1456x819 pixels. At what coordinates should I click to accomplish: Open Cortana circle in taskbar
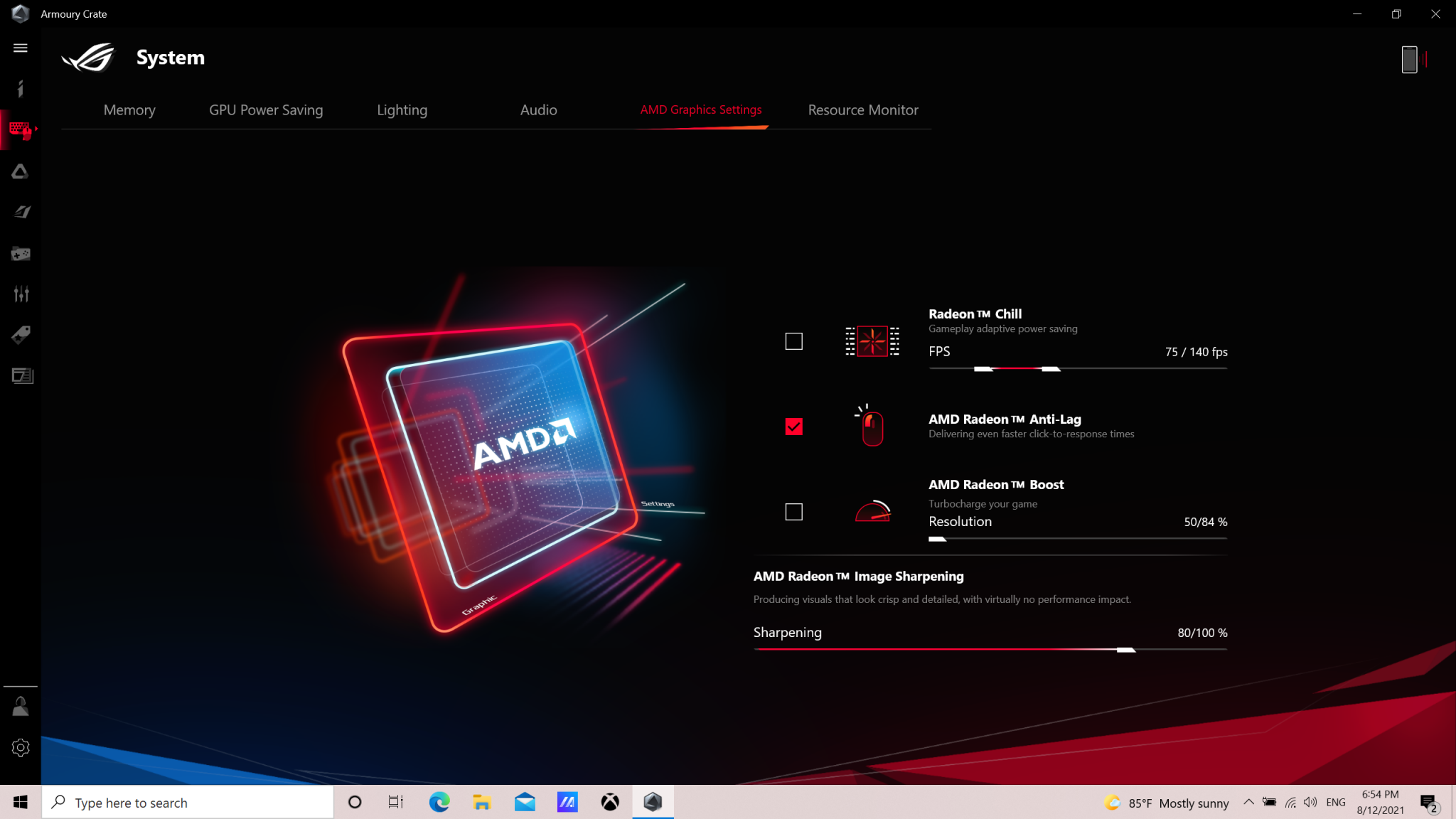pos(355,802)
